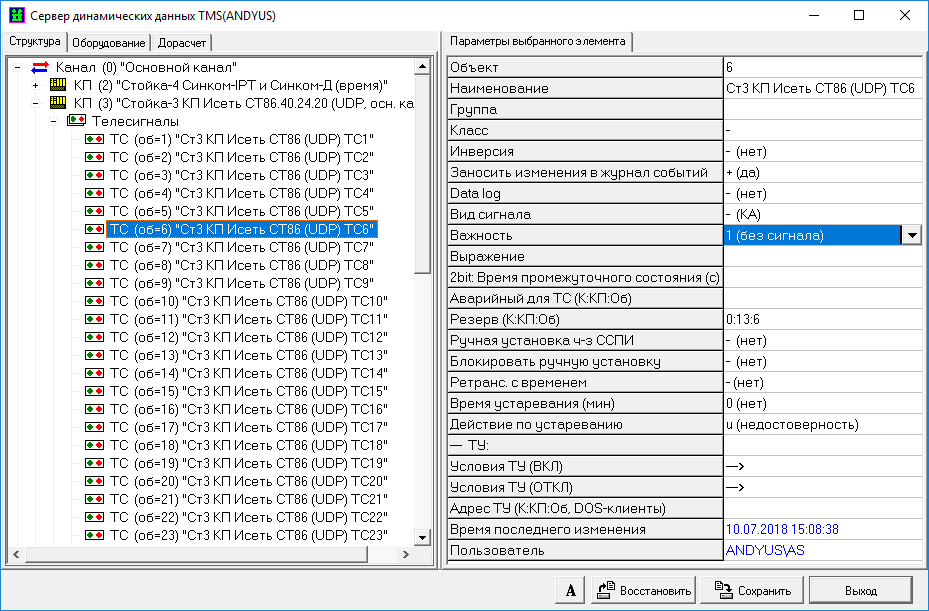Image resolution: width=929 pixels, height=611 pixels.
Task: Toggle the Инверсия value field
Action: [822, 151]
